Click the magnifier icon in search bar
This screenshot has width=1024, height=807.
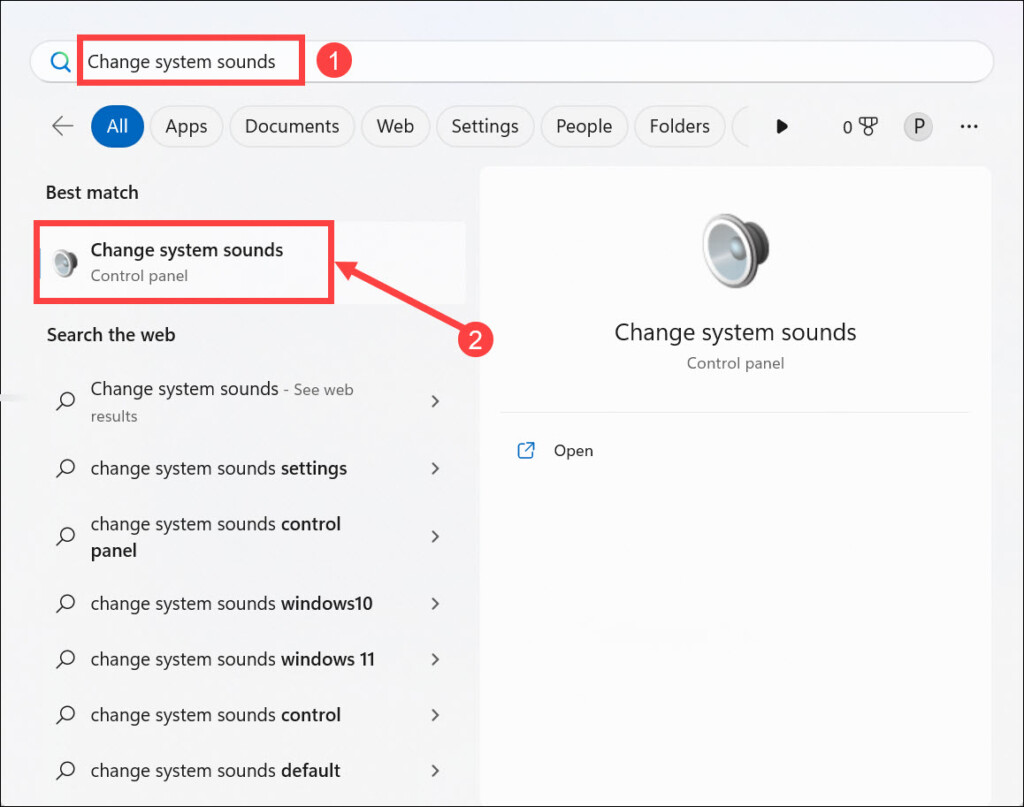pos(61,62)
